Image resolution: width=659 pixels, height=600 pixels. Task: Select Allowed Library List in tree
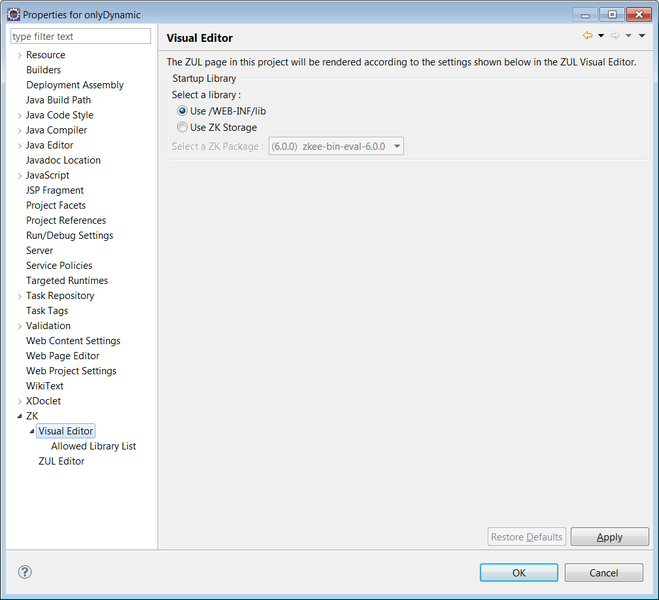(x=93, y=446)
